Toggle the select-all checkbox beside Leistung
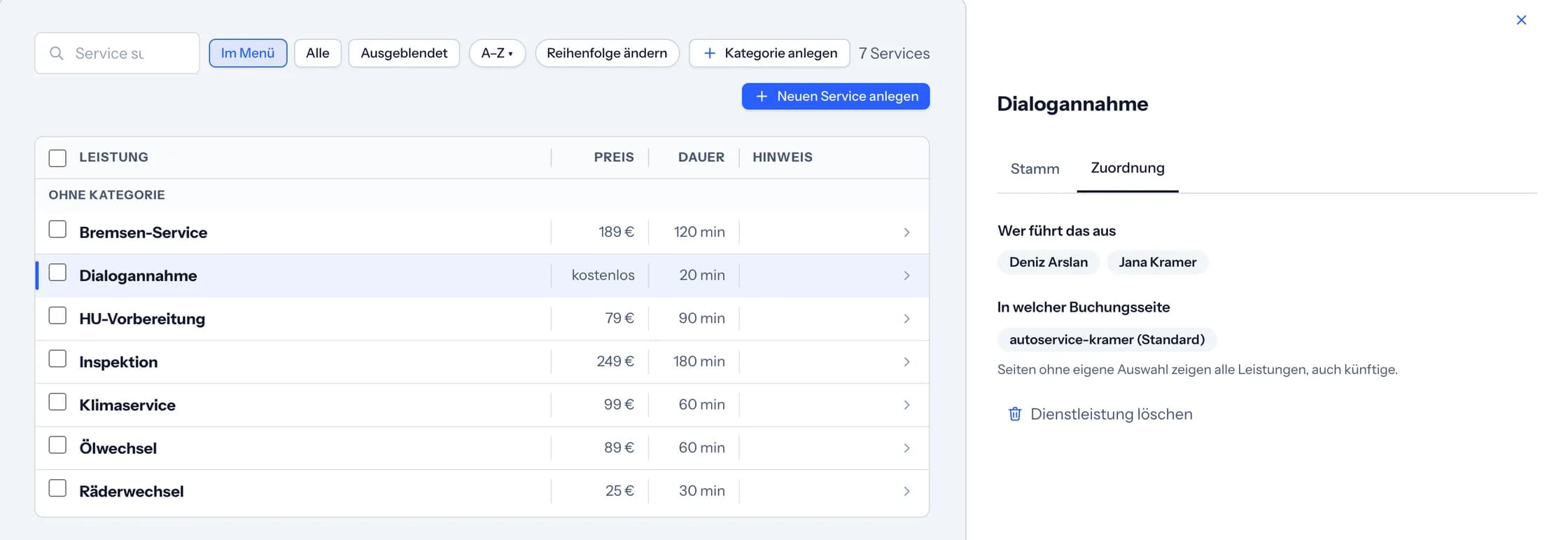This screenshot has height=540, width=1568. (57, 158)
